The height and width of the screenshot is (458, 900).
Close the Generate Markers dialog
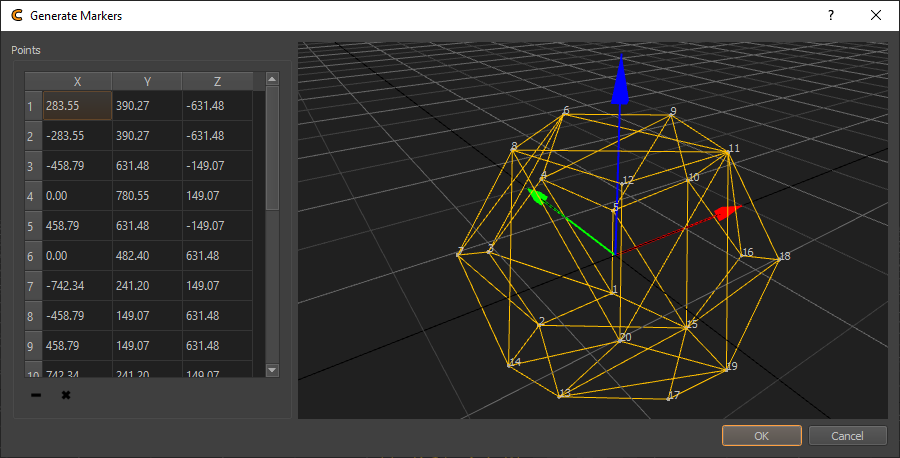click(x=876, y=15)
